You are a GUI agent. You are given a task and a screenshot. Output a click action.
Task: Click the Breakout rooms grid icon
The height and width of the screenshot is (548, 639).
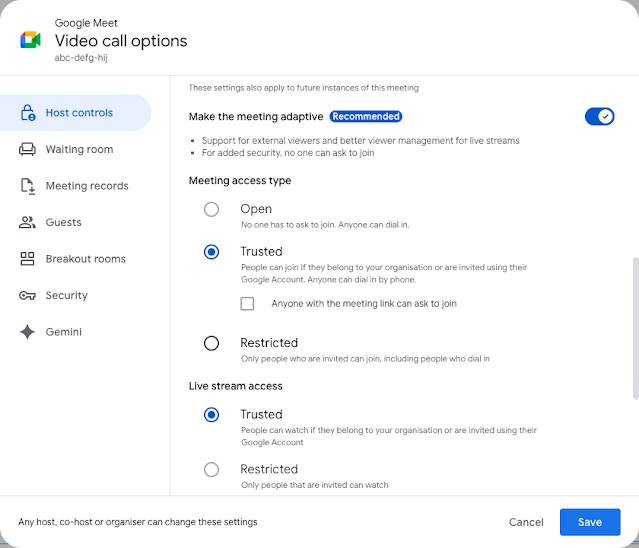point(28,259)
